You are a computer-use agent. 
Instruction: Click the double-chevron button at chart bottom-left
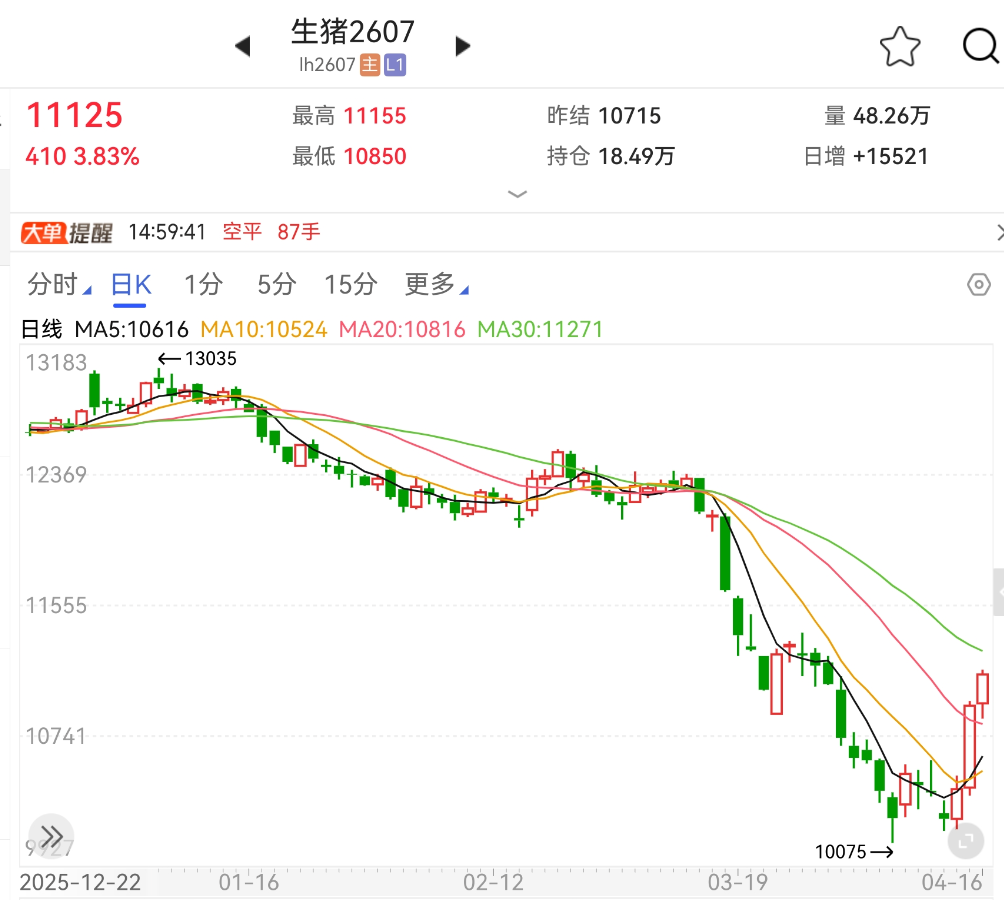tap(52, 836)
